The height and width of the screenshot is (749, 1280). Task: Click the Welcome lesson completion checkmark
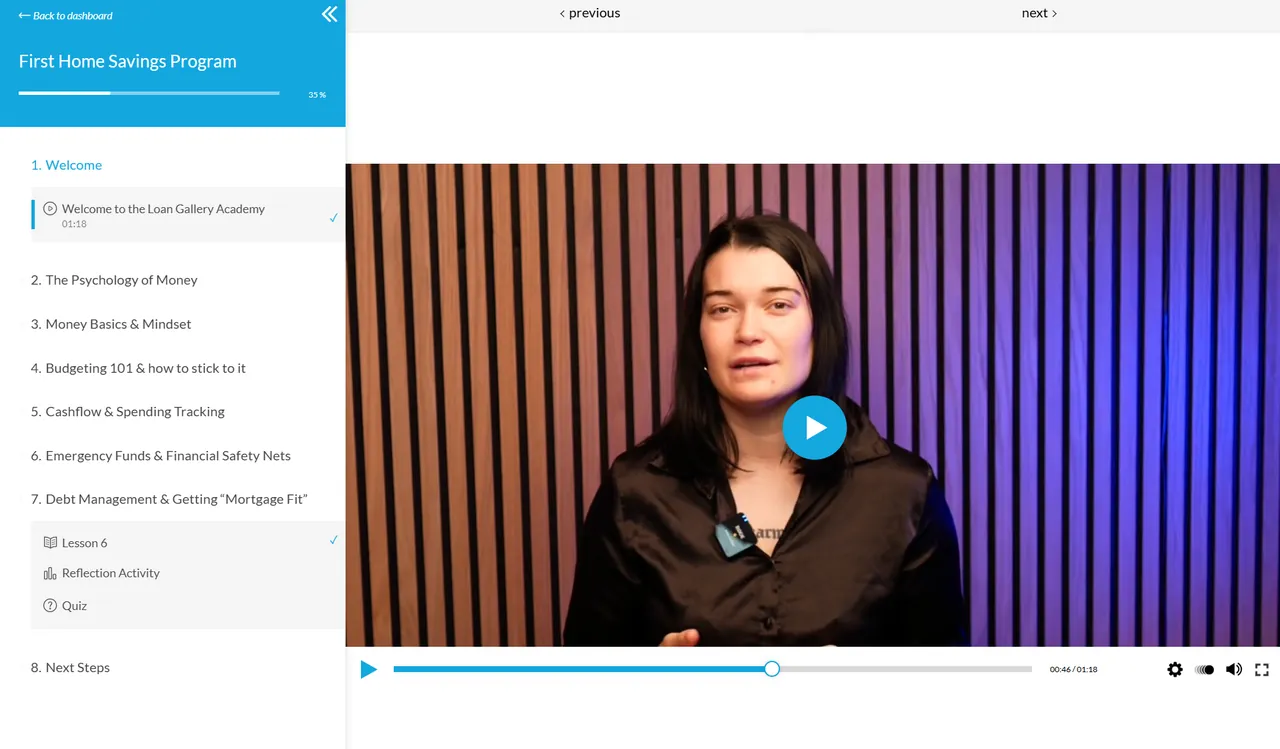334,217
